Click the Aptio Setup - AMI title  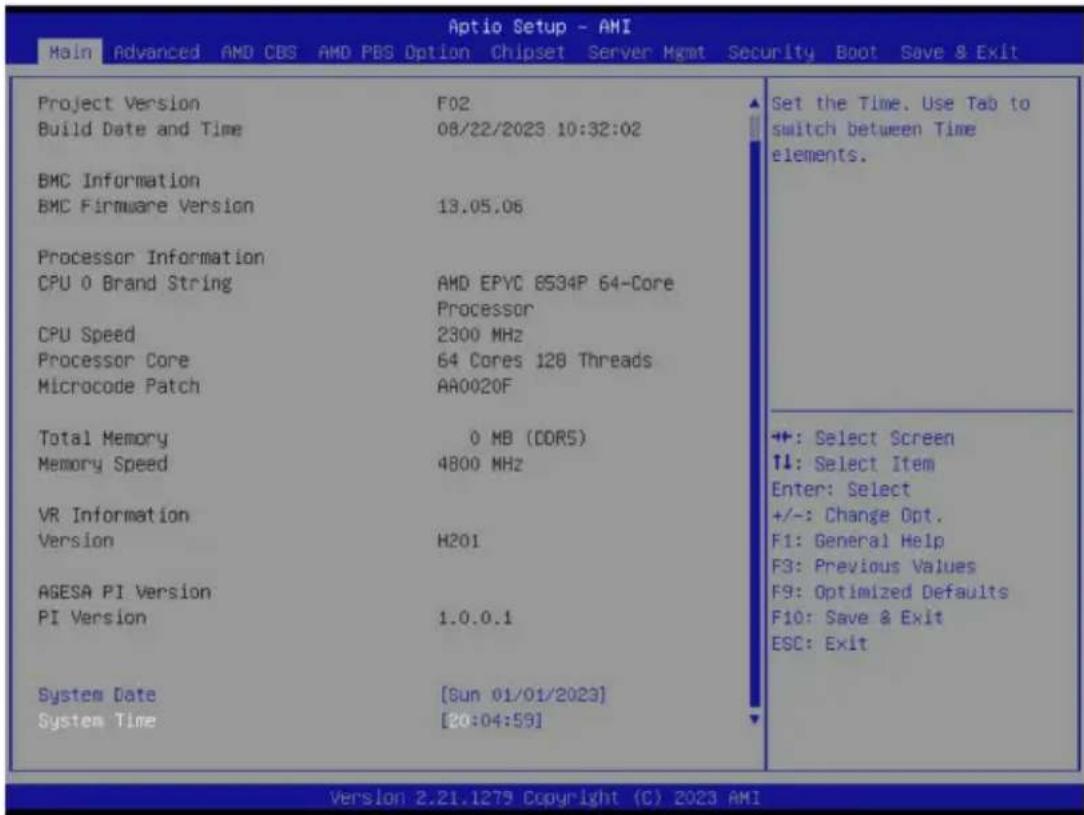[539, 27]
